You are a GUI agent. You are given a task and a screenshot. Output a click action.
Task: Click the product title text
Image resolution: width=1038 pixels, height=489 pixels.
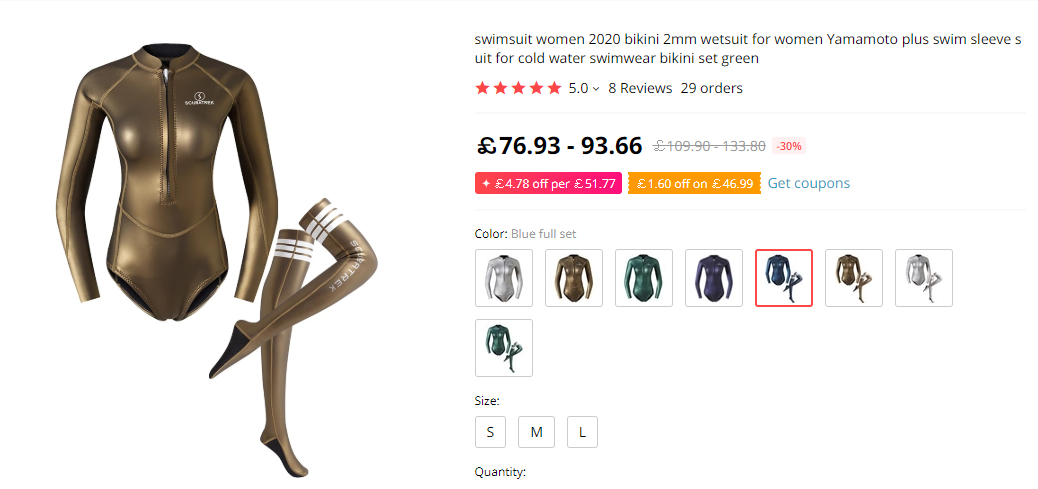748,49
